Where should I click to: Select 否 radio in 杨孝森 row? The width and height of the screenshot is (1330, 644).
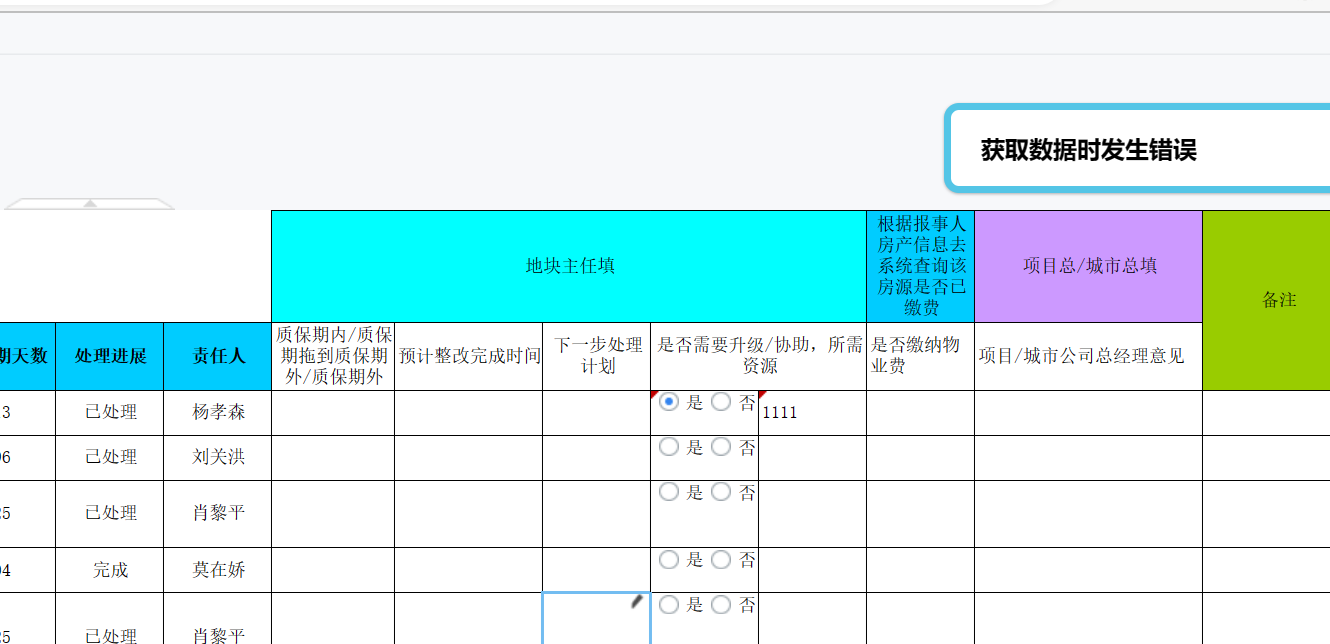pos(721,402)
